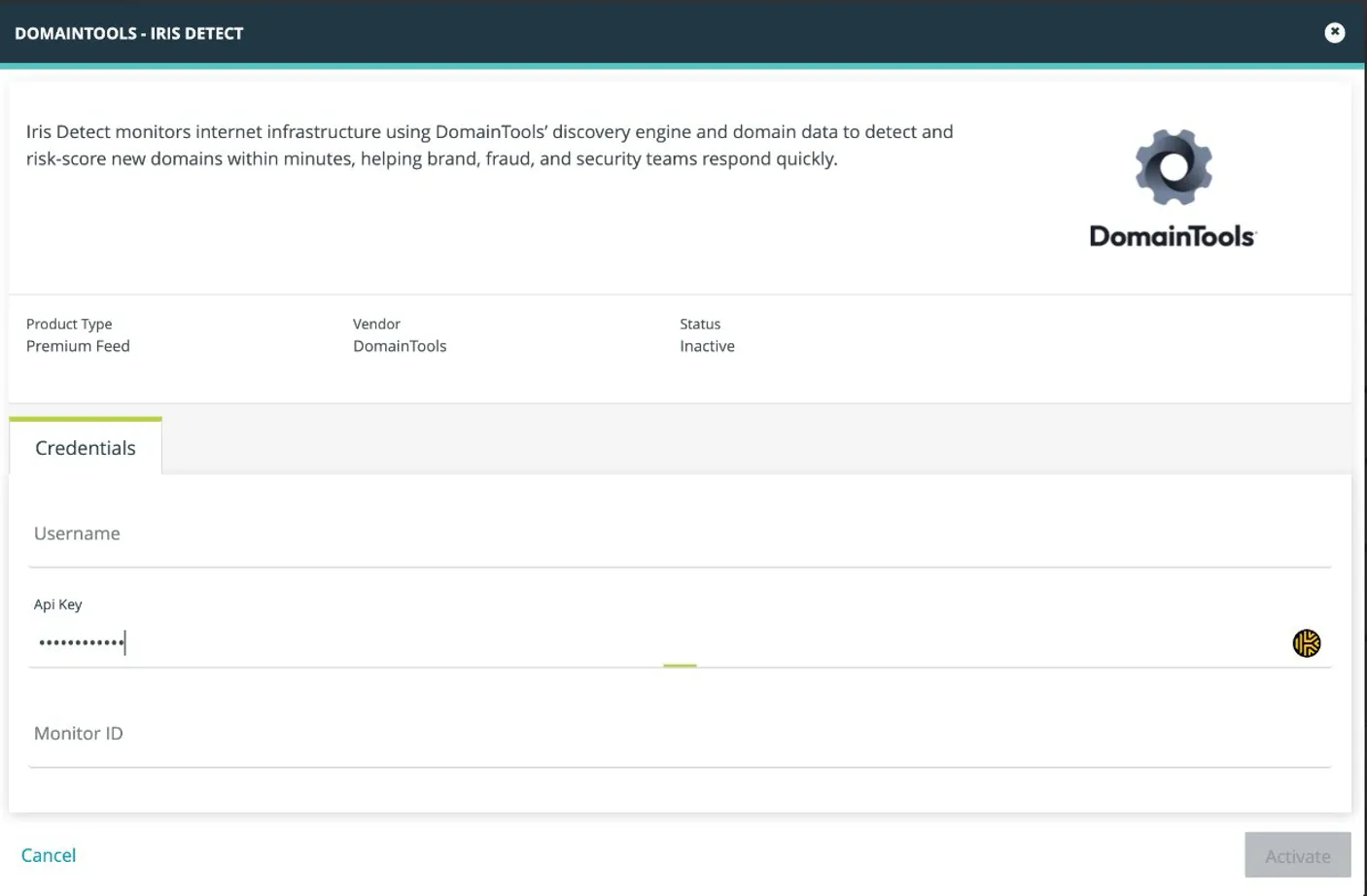The image size is (1367, 896).
Task: Open the Keeper password manager icon
Action: click(1307, 643)
